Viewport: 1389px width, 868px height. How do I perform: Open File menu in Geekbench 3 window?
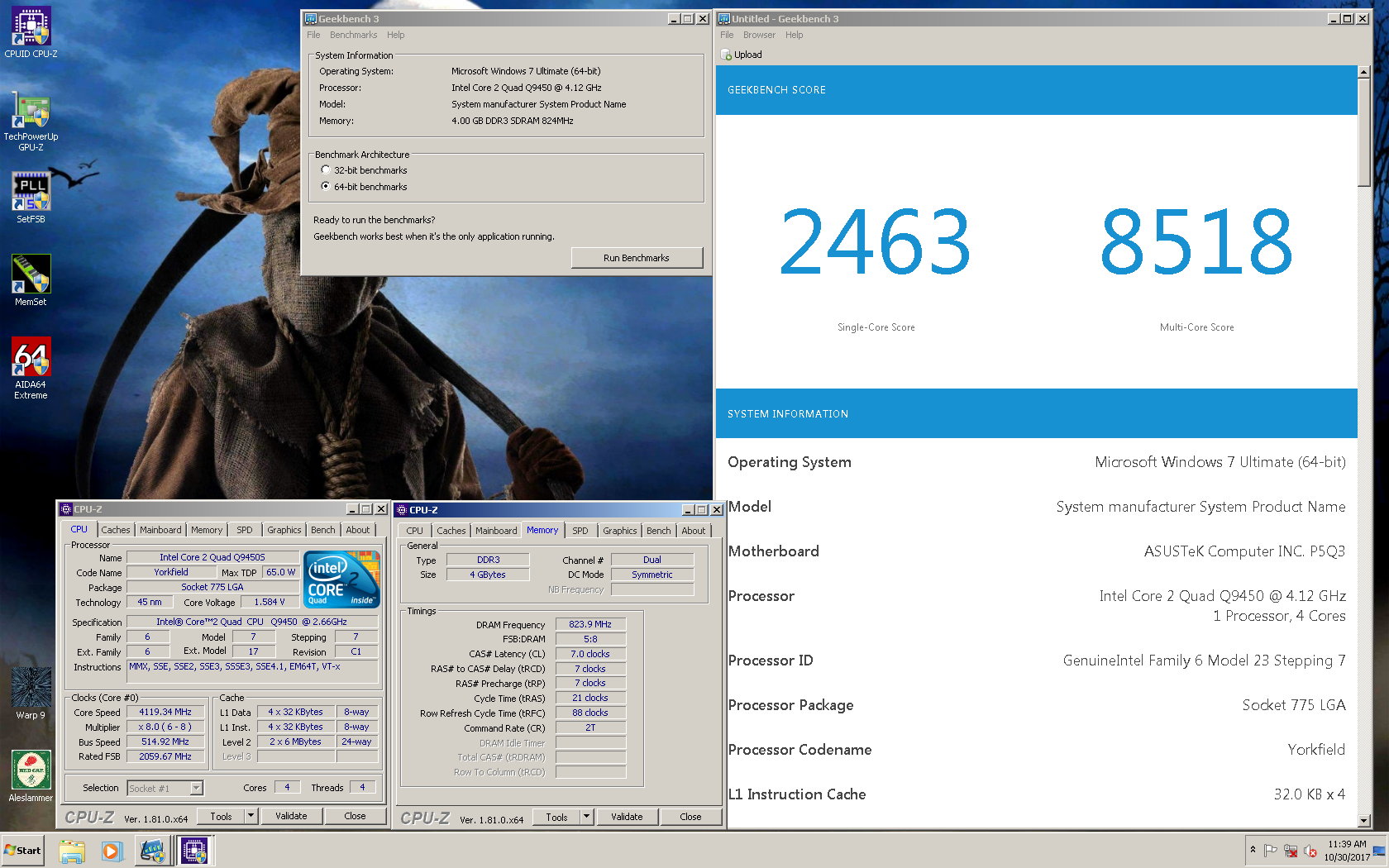(313, 35)
